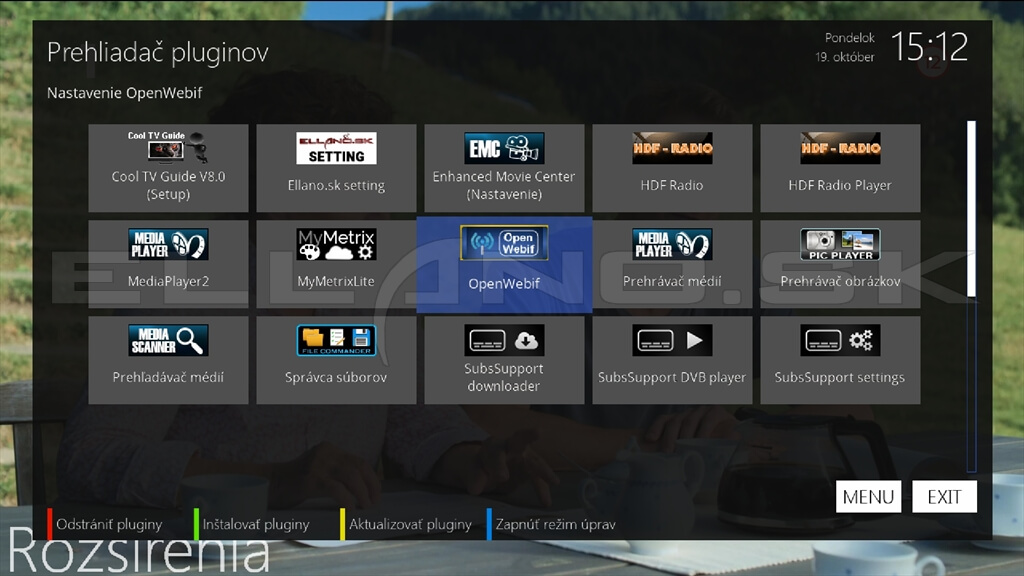
Task: Open Prehľadávač médií Media Scanner icon
Action: pyautogui.click(x=168, y=340)
